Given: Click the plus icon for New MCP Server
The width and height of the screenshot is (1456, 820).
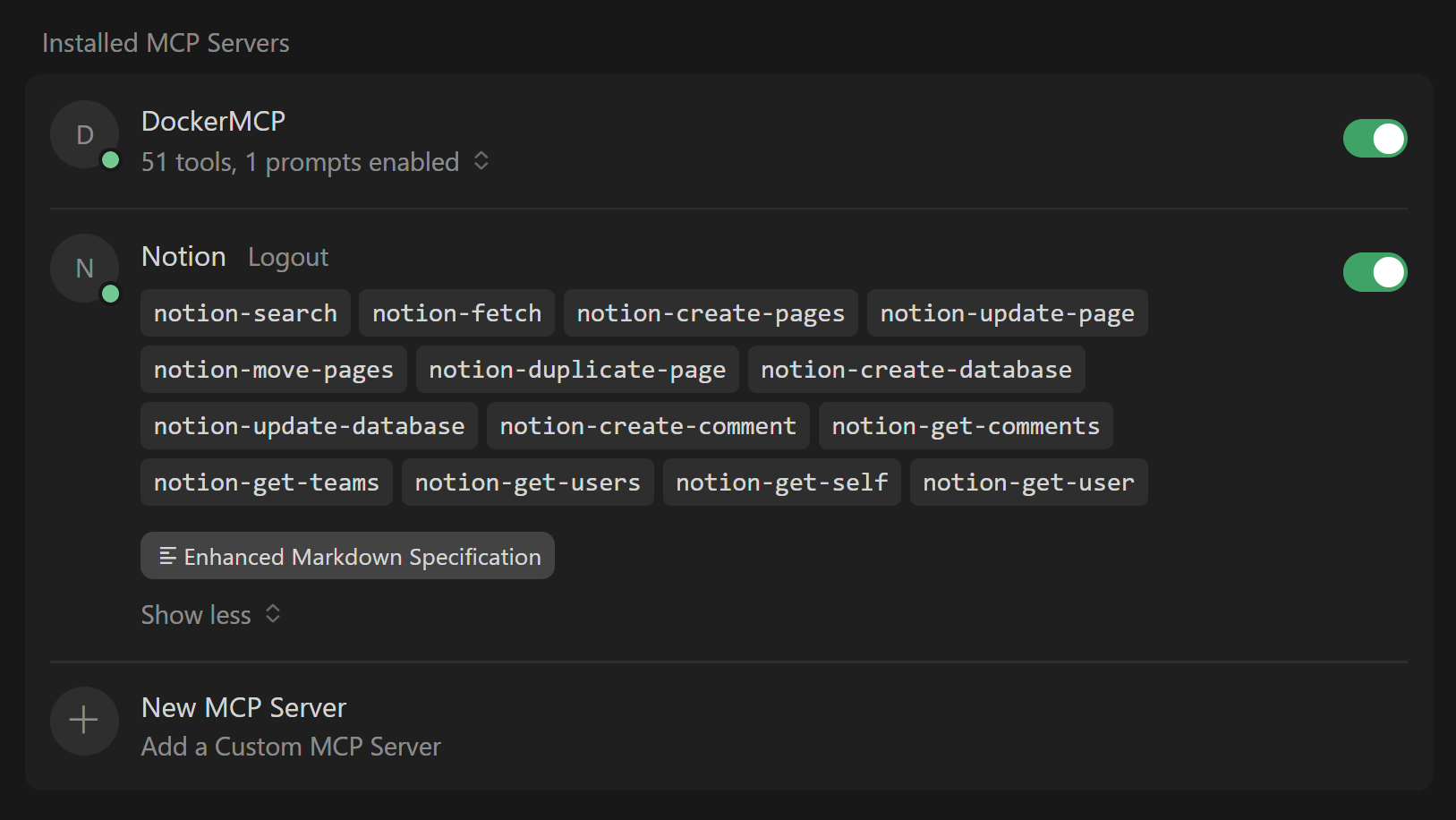Looking at the screenshot, I should 84,721.
